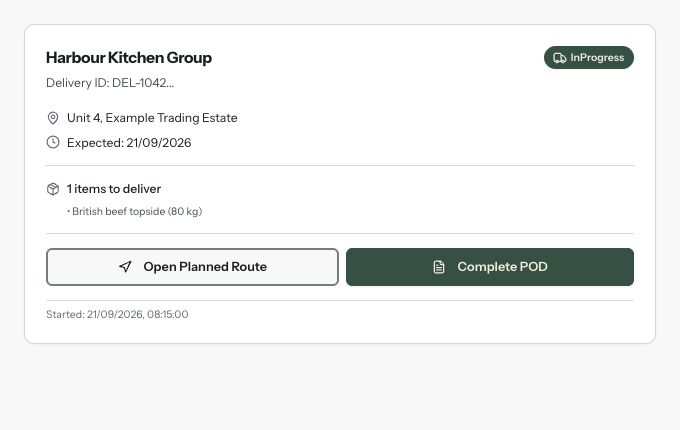The width and height of the screenshot is (680, 430).
Task: Click the Delivery ID: DEL-1042... text
Action: (110, 83)
